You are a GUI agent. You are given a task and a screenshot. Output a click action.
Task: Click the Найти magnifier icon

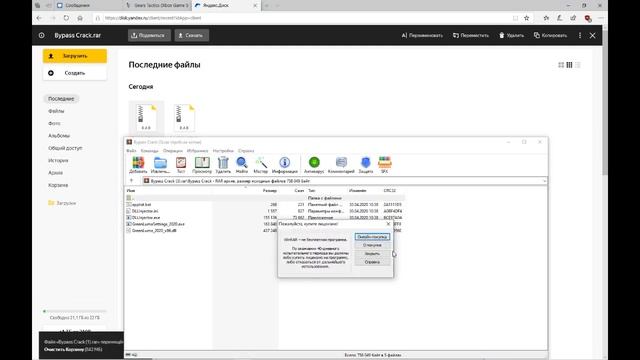tap(242, 165)
